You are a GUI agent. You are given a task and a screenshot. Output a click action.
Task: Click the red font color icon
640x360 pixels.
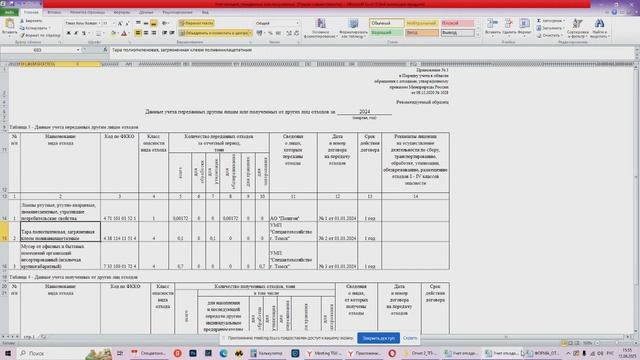click(124, 33)
